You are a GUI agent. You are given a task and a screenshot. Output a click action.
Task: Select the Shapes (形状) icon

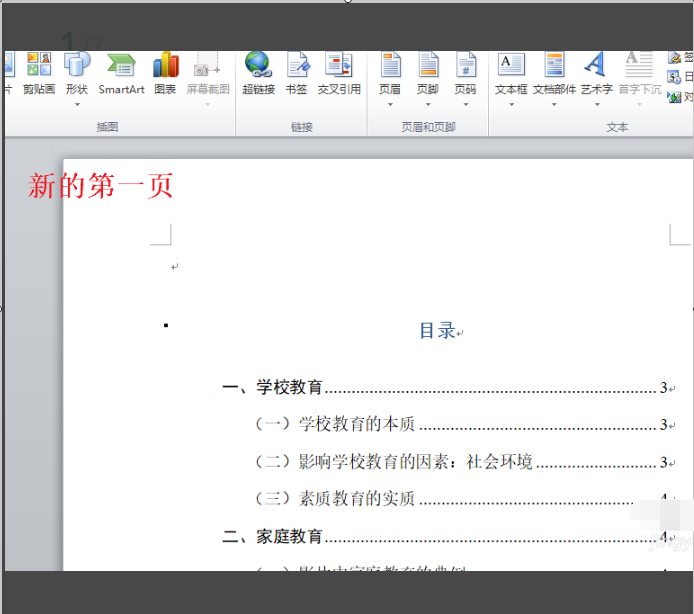tap(77, 65)
